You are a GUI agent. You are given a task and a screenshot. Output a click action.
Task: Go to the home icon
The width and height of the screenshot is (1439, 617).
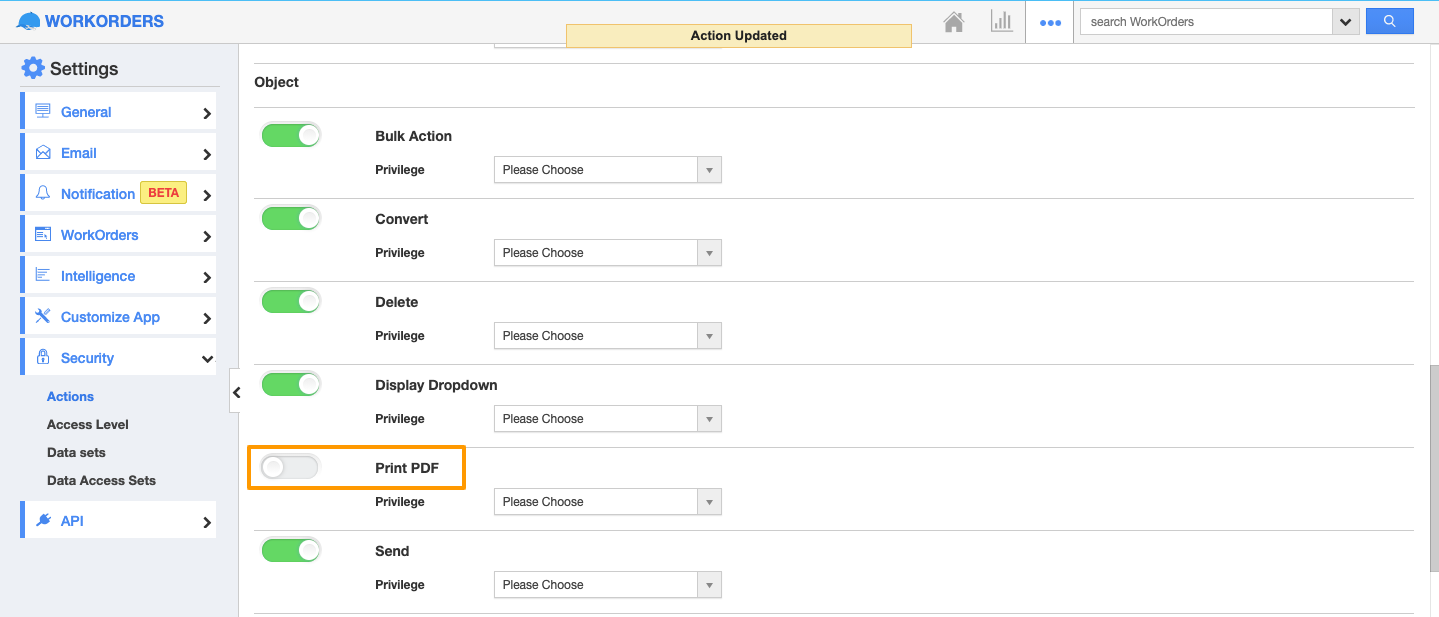pos(954,21)
